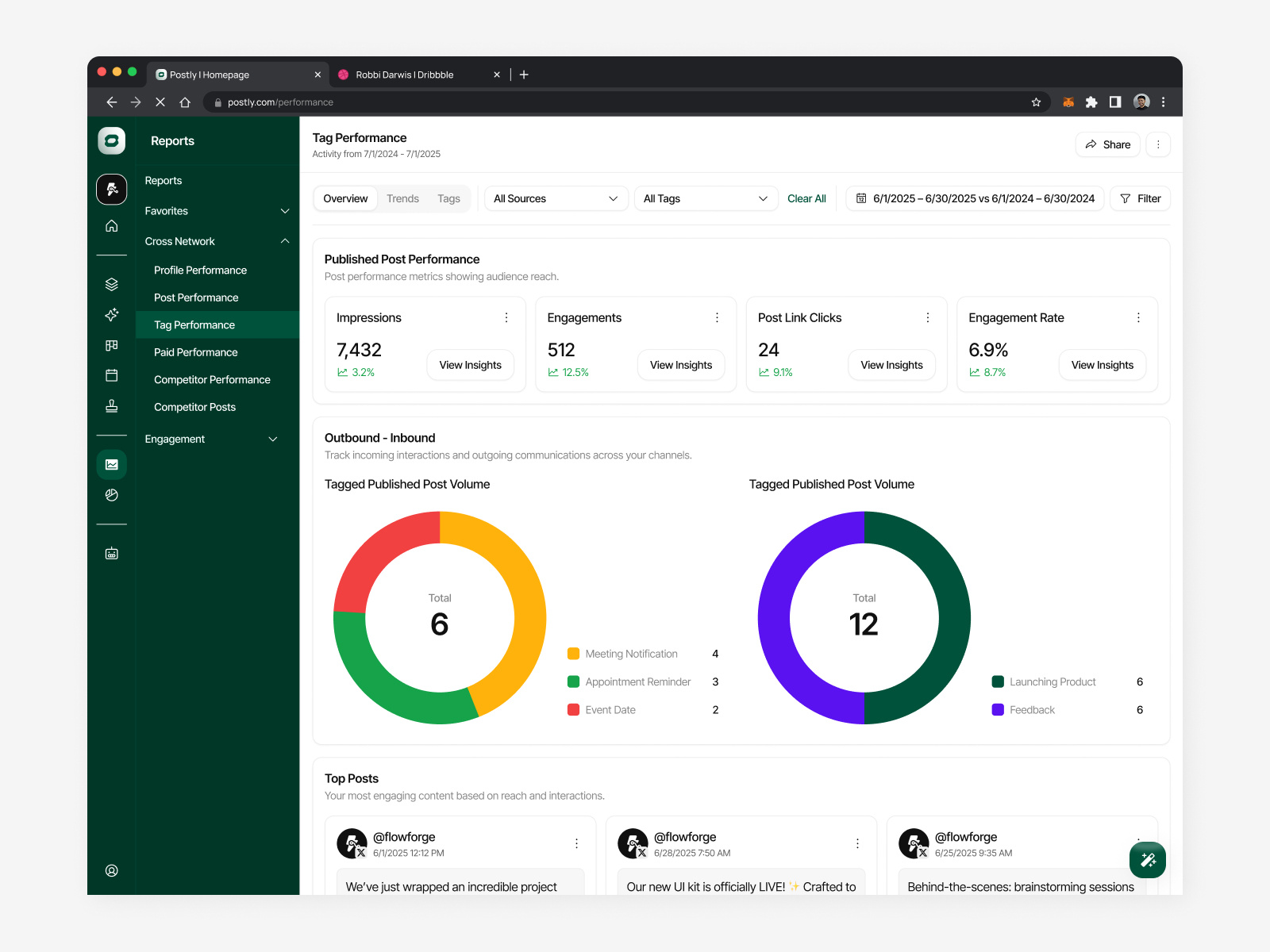1270x952 pixels.
Task: Click the home icon in the left rail
Action: [112, 226]
